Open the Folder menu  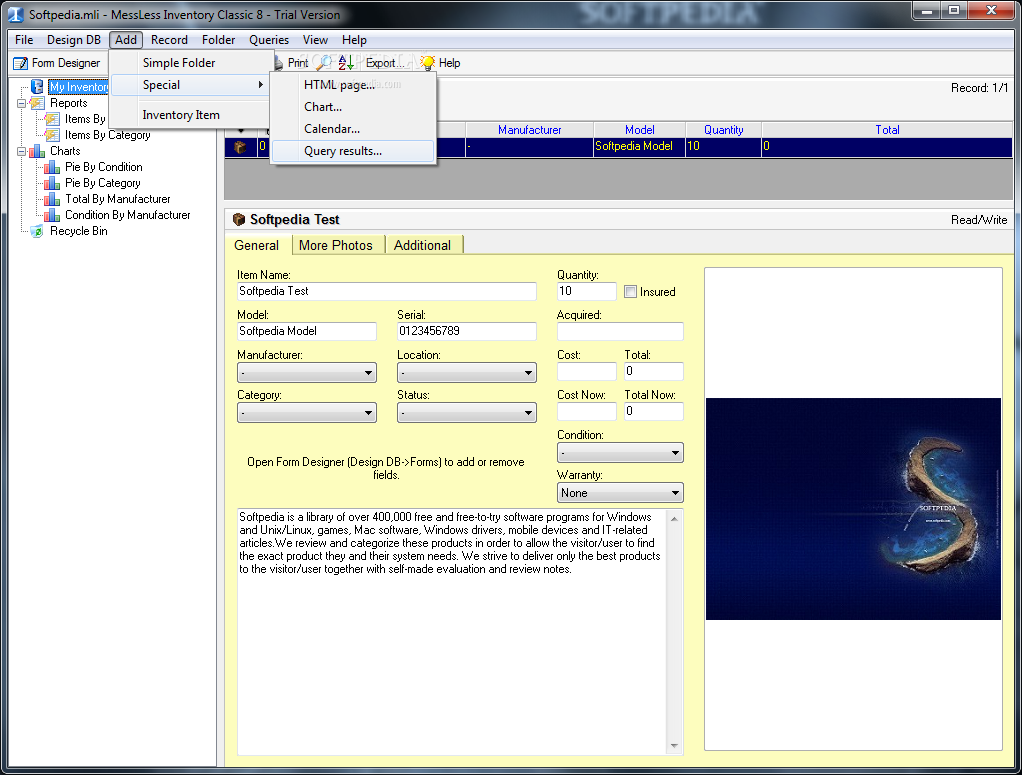(x=218, y=40)
